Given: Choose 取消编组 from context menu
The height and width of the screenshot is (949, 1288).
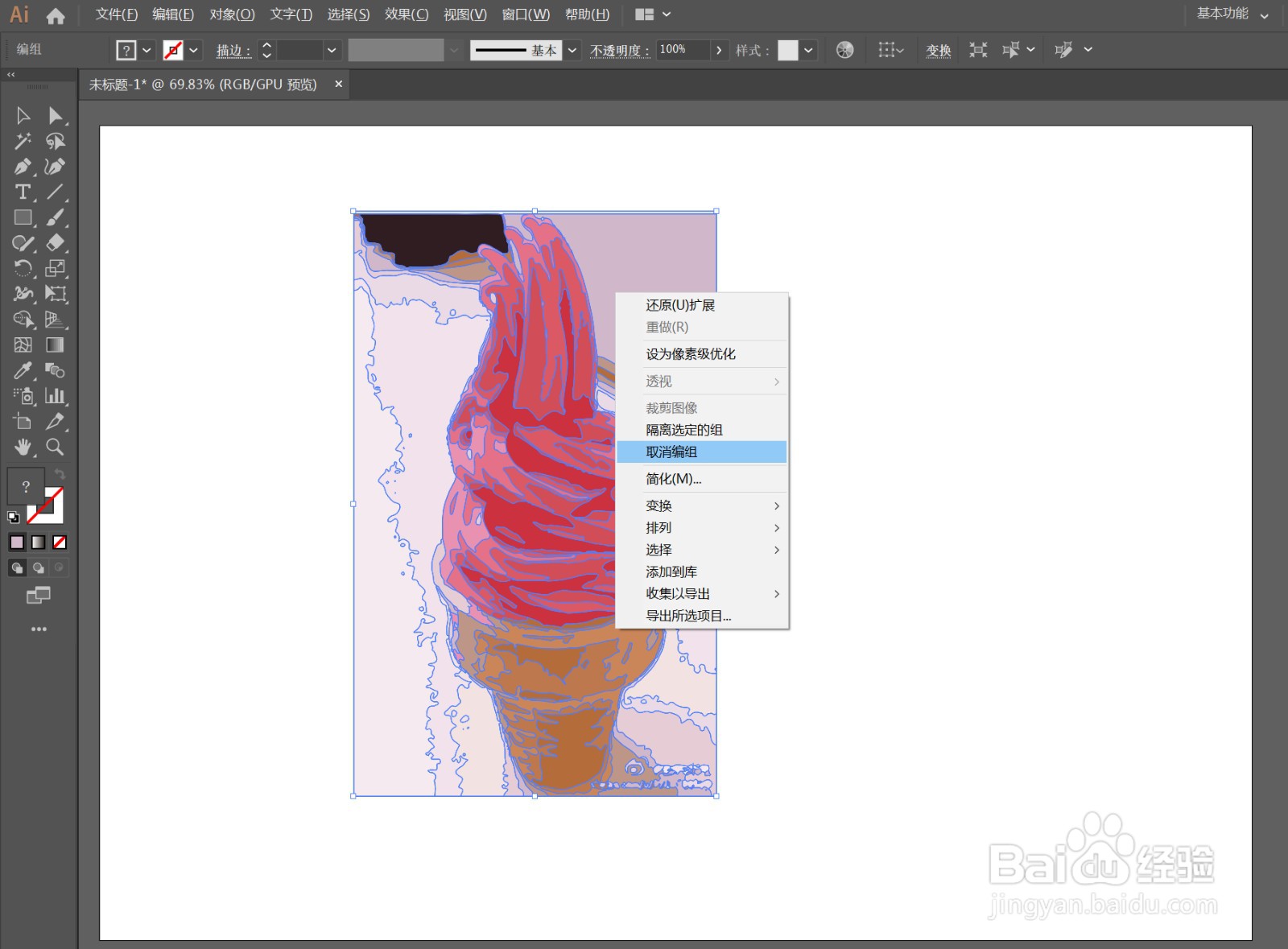Looking at the screenshot, I should pyautogui.click(x=702, y=452).
